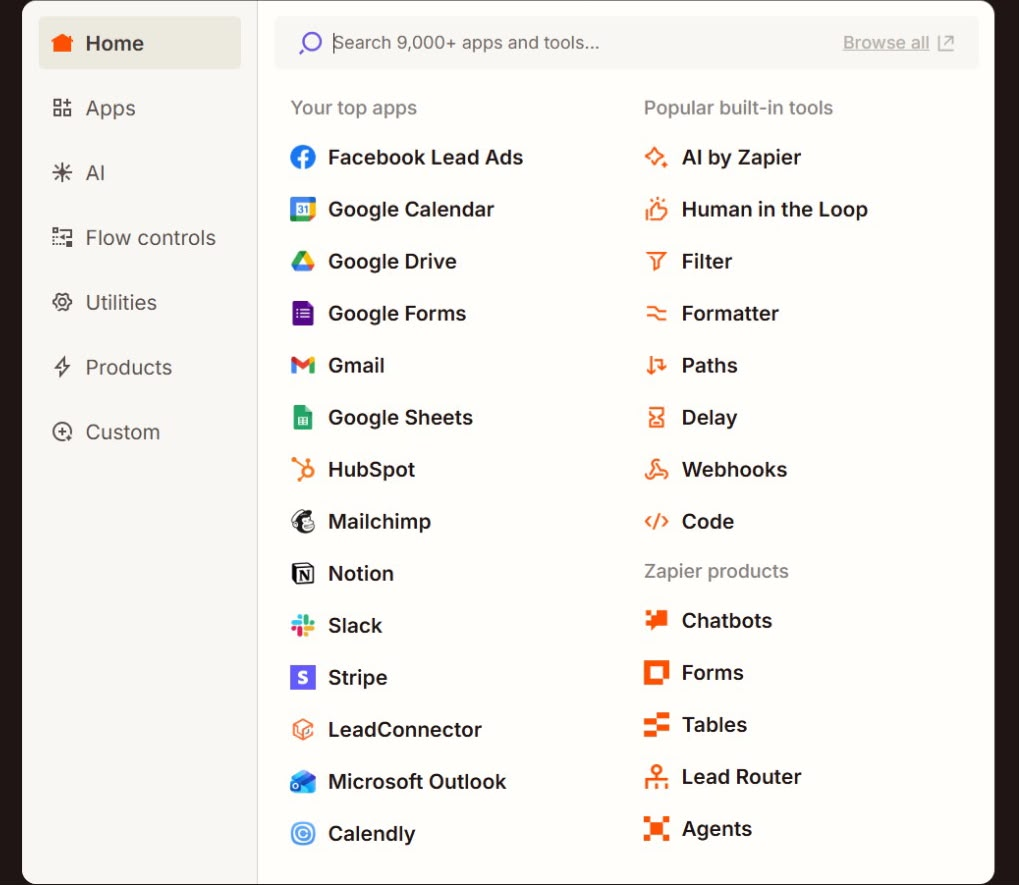
Task: Click the Microsoft Outlook icon
Action: click(303, 781)
